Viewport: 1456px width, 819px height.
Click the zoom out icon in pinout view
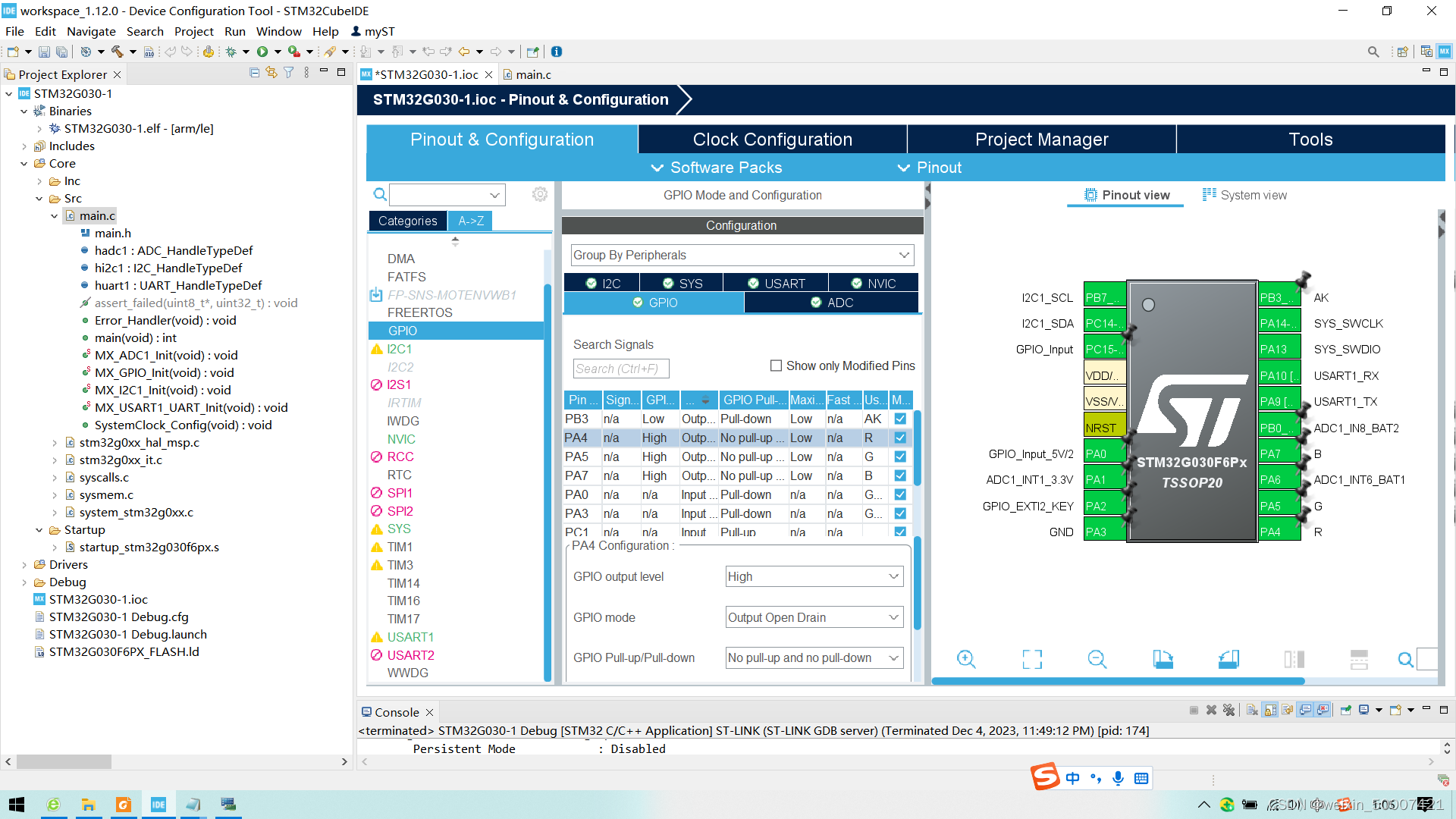(1097, 659)
